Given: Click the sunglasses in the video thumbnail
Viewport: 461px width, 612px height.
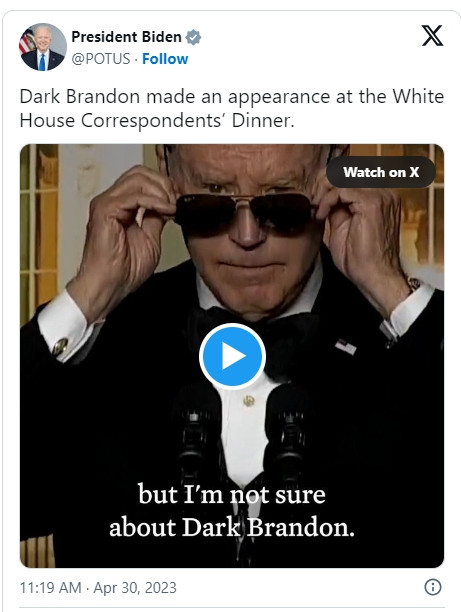Looking at the screenshot, I should click(245, 214).
